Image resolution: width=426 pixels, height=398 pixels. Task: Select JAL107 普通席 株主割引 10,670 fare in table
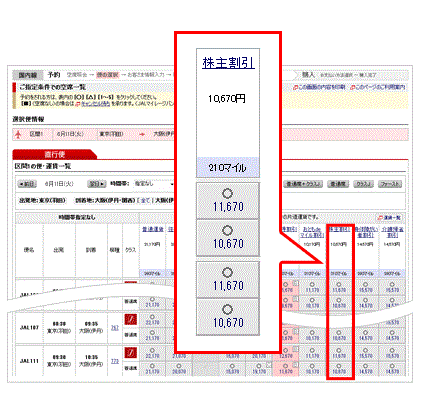coord(339,335)
